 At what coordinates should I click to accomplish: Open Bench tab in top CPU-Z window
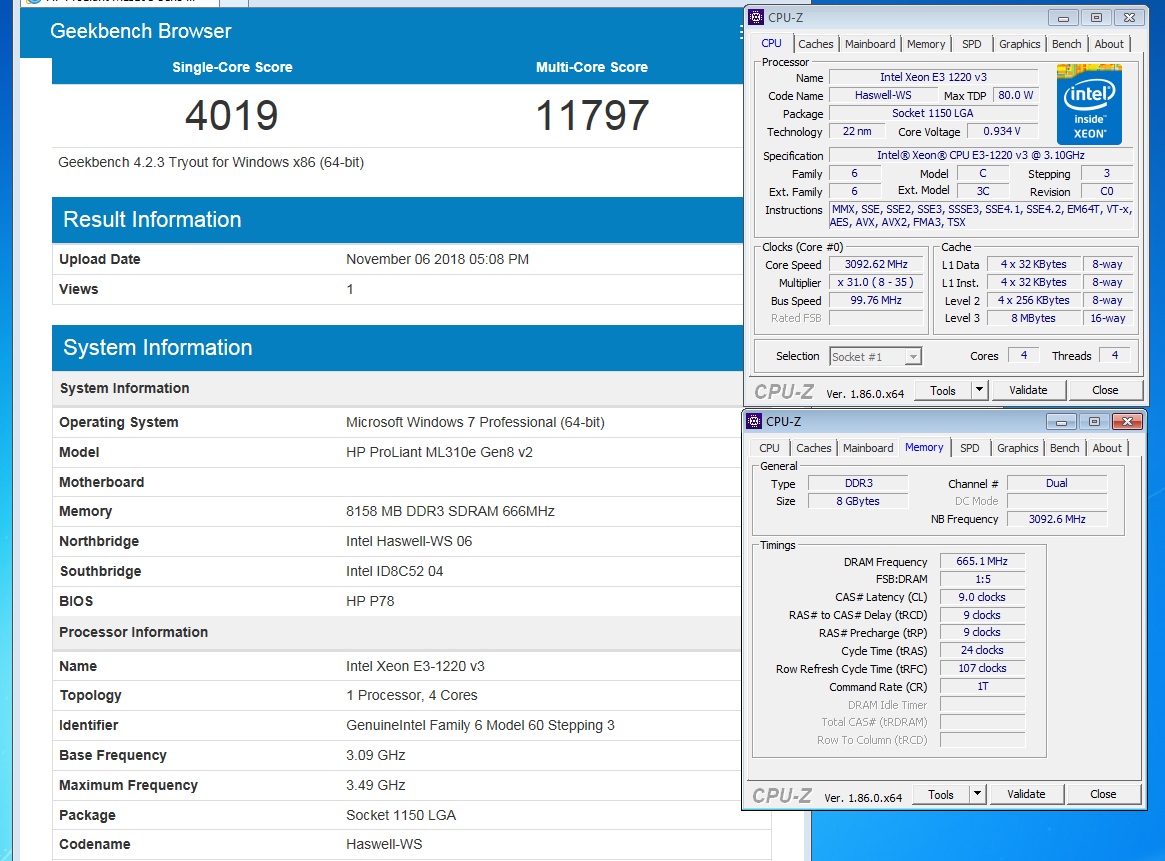1066,44
